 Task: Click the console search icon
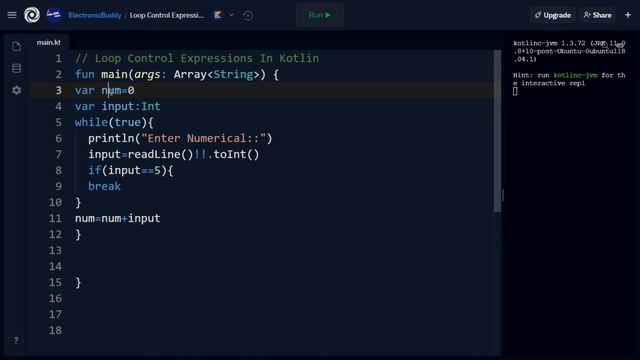(x=604, y=44)
